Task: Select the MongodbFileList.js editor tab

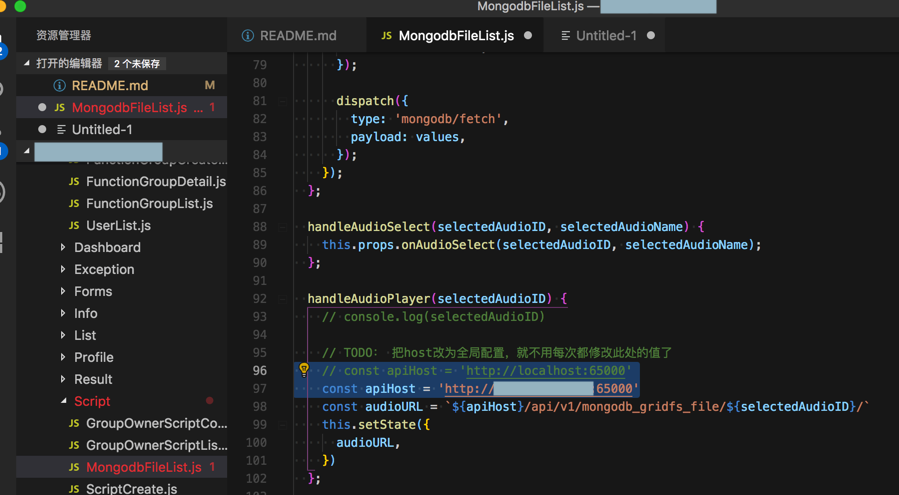Action: pos(455,36)
